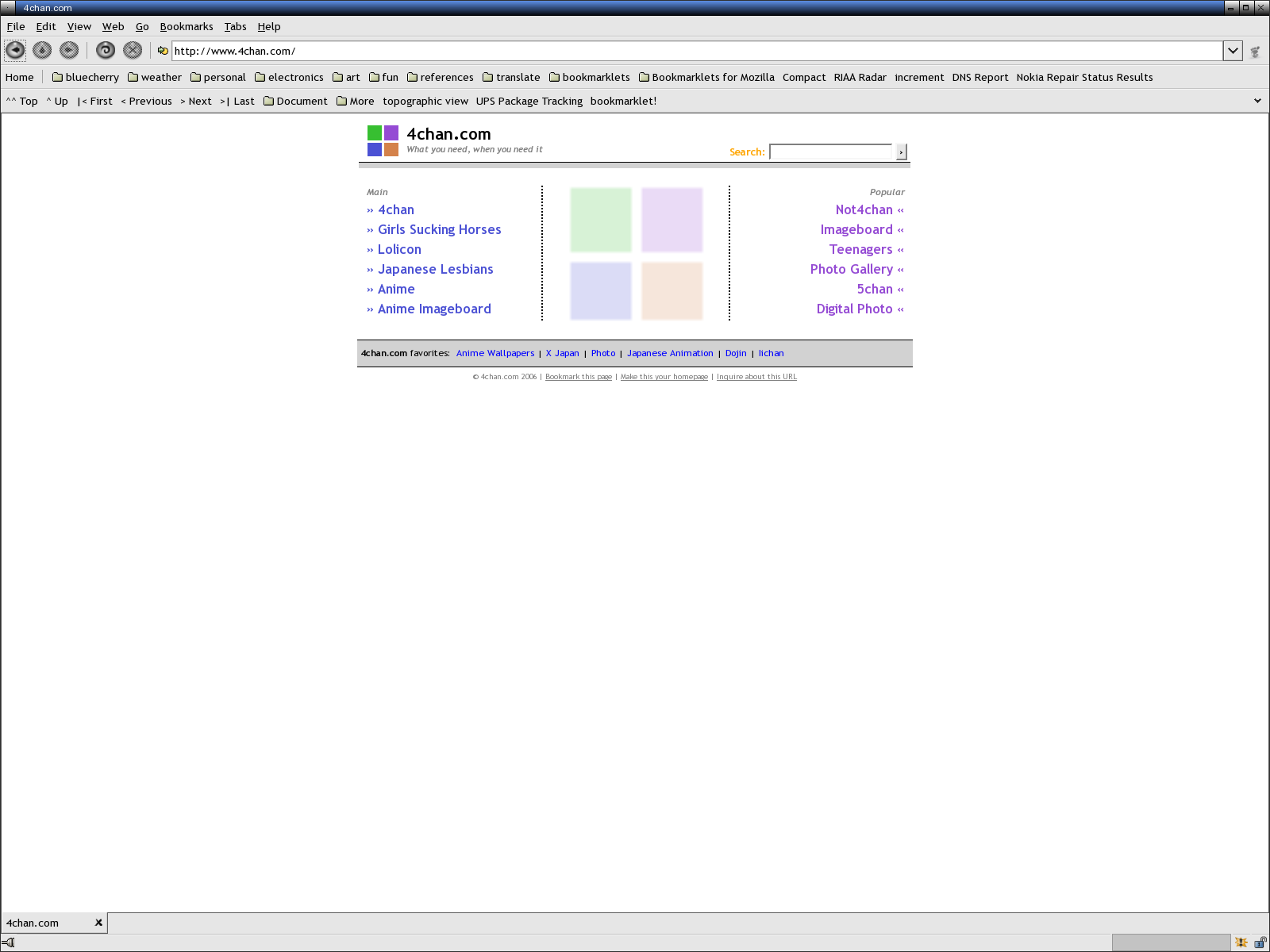Follow the Japanese Lesbians link
The width and height of the screenshot is (1270, 952).
435,269
